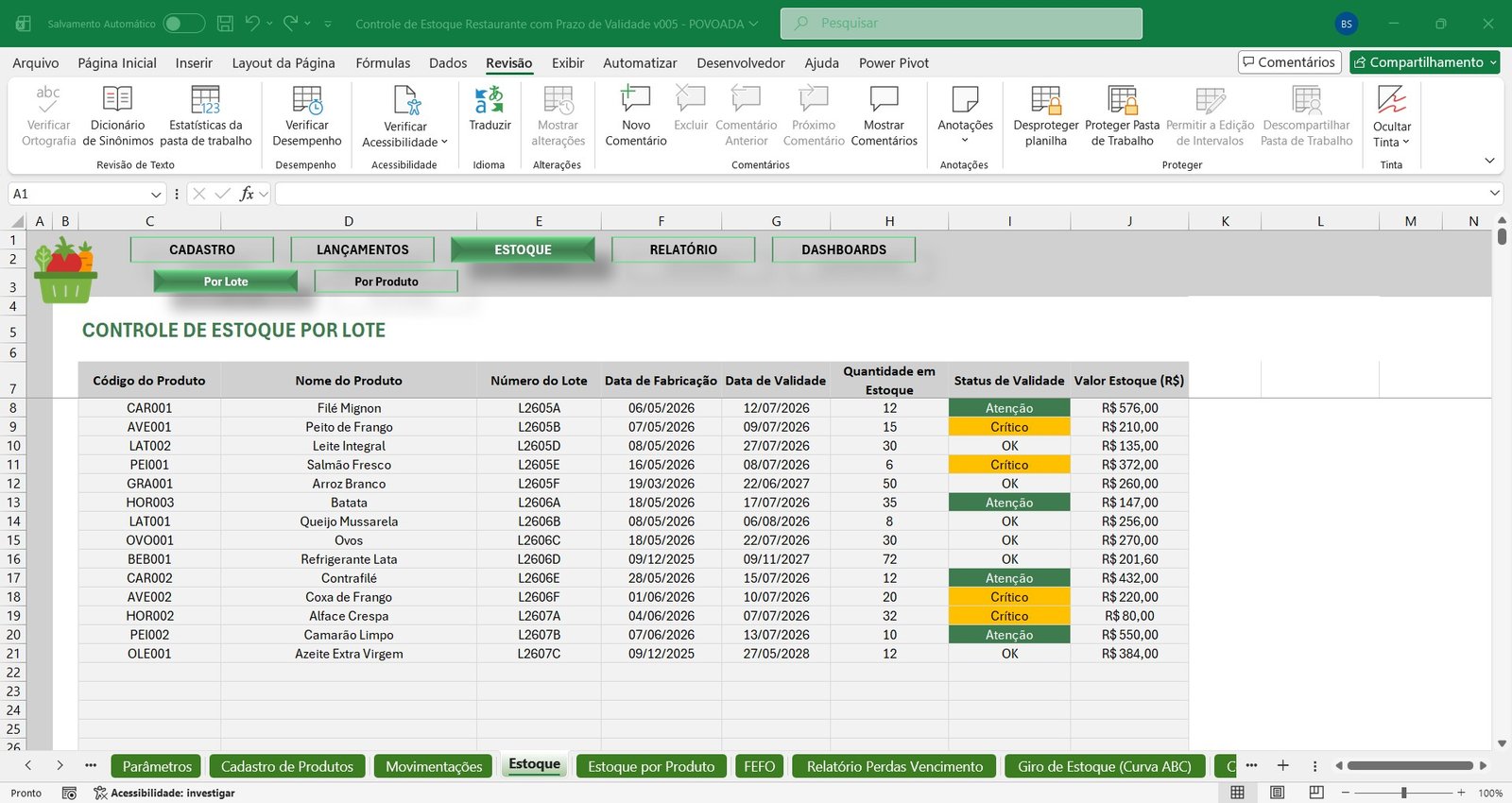Open the file name version dropdown
This screenshot has width=1512, height=803.
[753, 24]
